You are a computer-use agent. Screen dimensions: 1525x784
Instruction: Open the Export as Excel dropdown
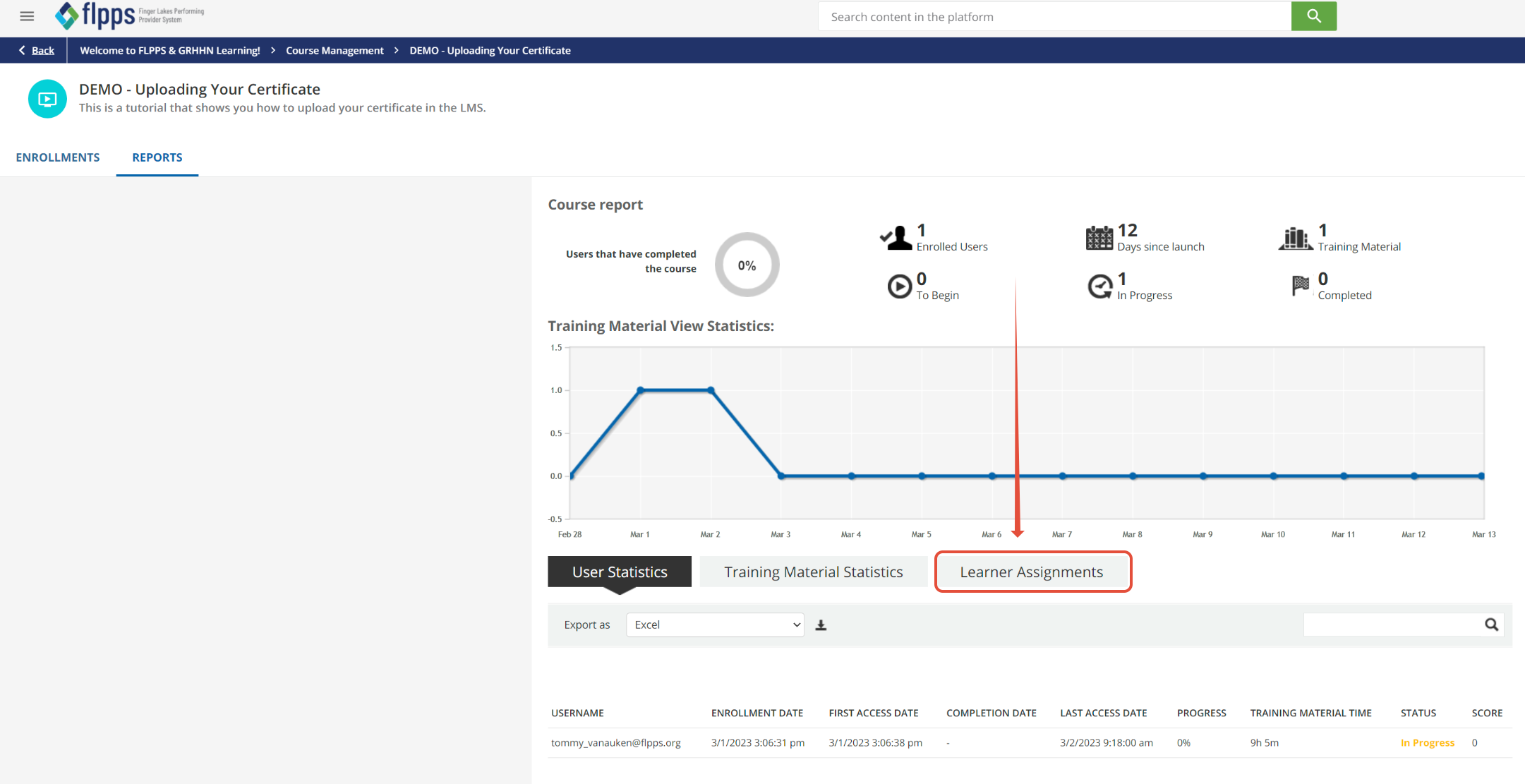(715, 625)
